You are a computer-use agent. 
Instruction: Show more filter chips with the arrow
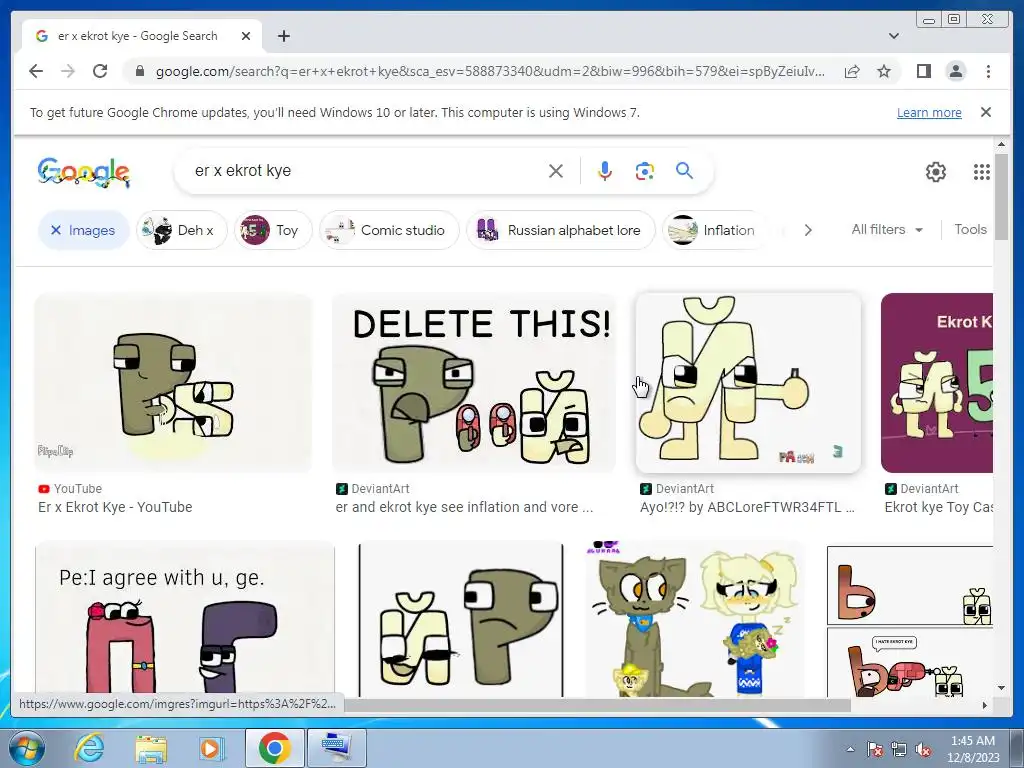[808, 230]
